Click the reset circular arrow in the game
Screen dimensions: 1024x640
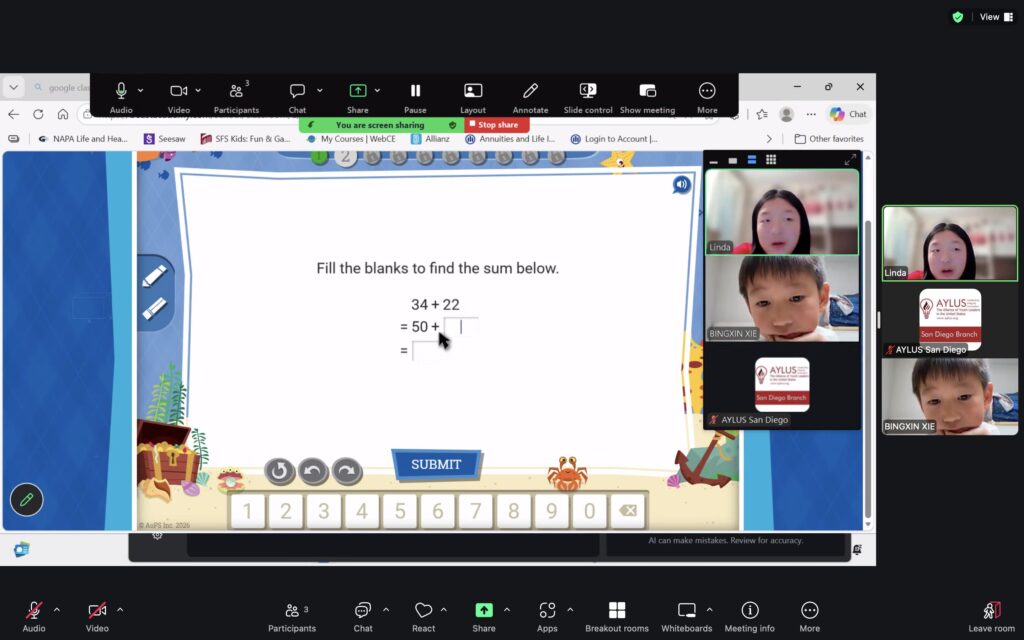point(279,470)
